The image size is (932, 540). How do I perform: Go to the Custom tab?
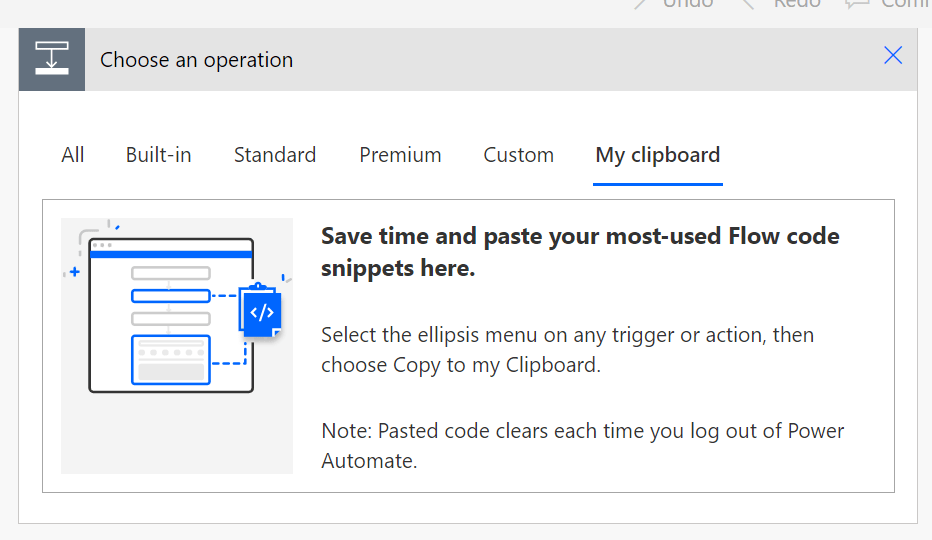518,155
